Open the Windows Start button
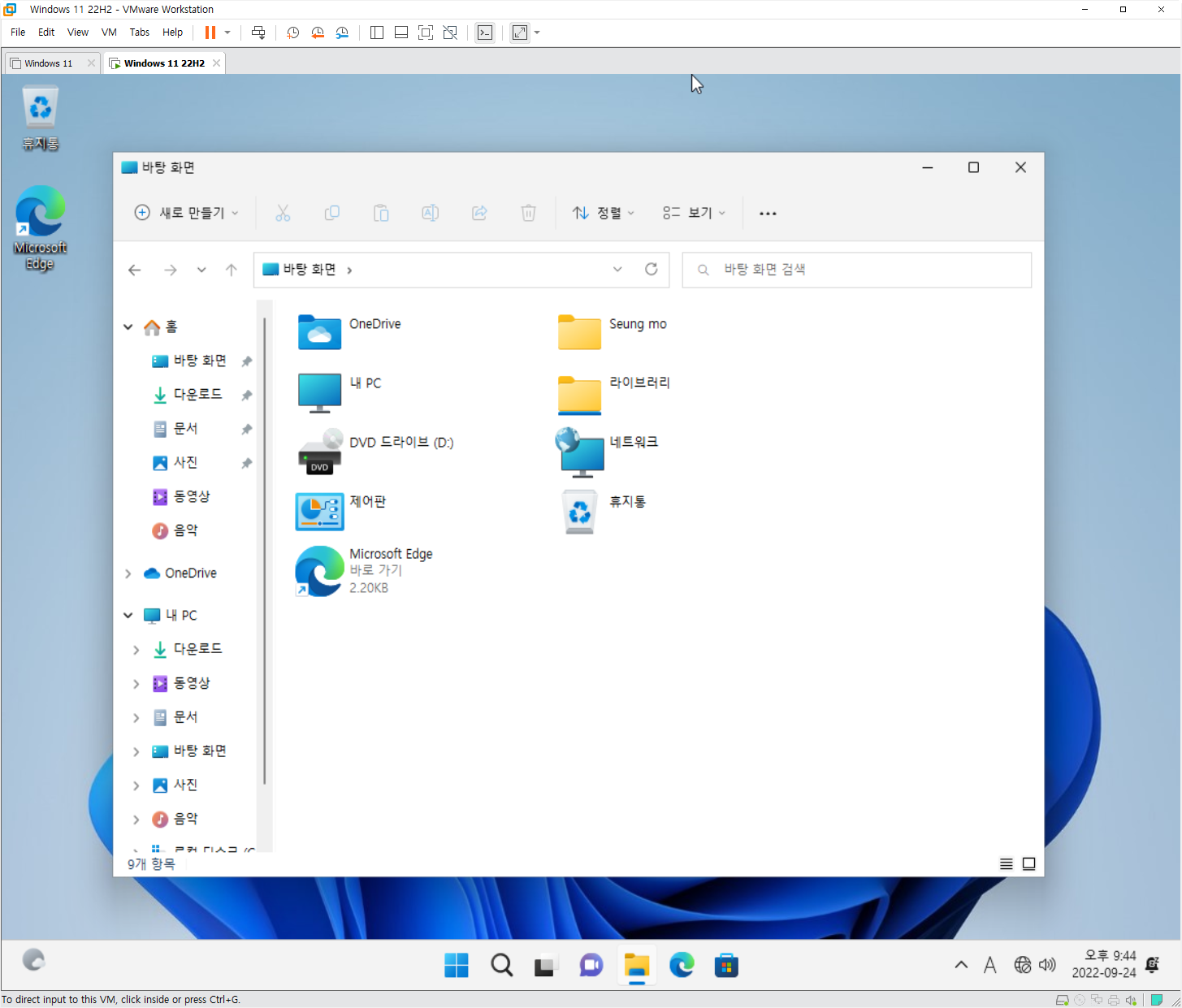 point(457,966)
